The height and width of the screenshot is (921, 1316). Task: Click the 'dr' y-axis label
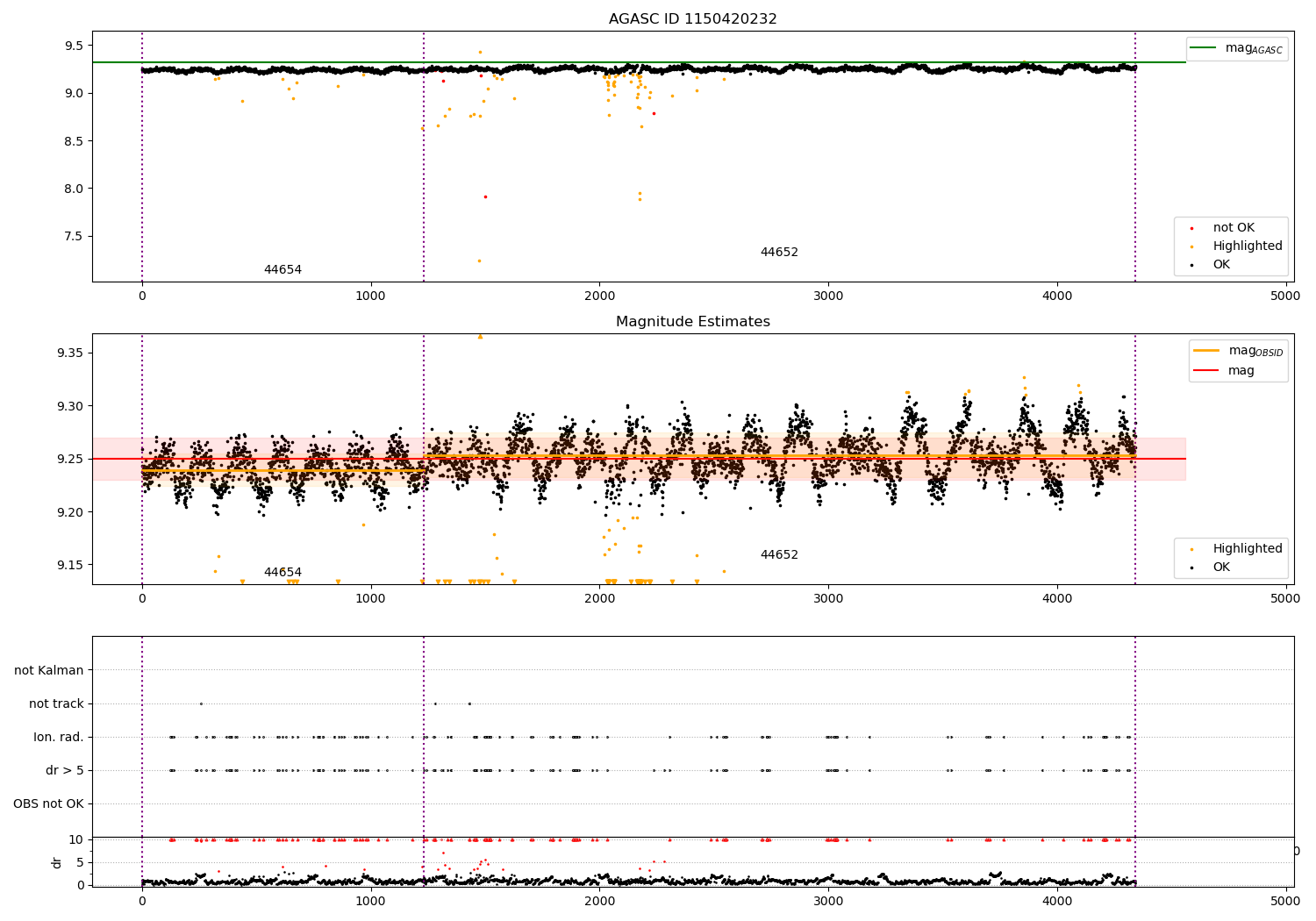pyautogui.click(x=57, y=862)
